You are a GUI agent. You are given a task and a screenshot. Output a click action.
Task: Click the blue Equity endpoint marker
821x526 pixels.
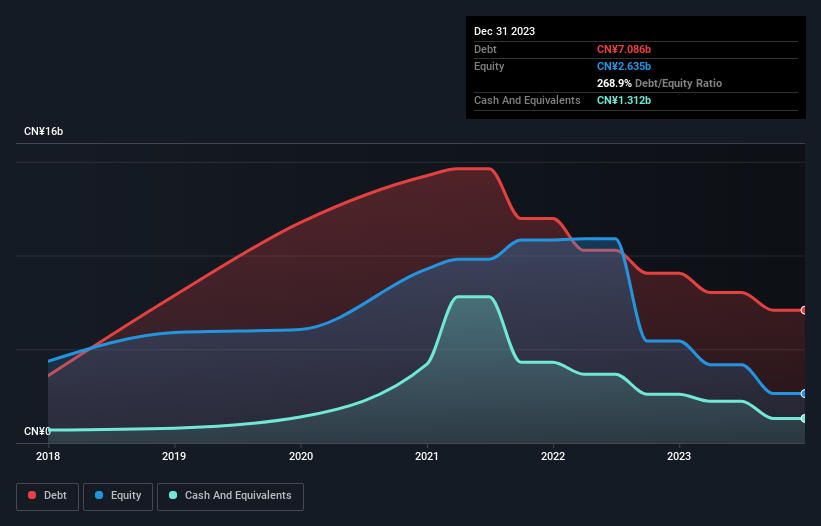[804, 394]
